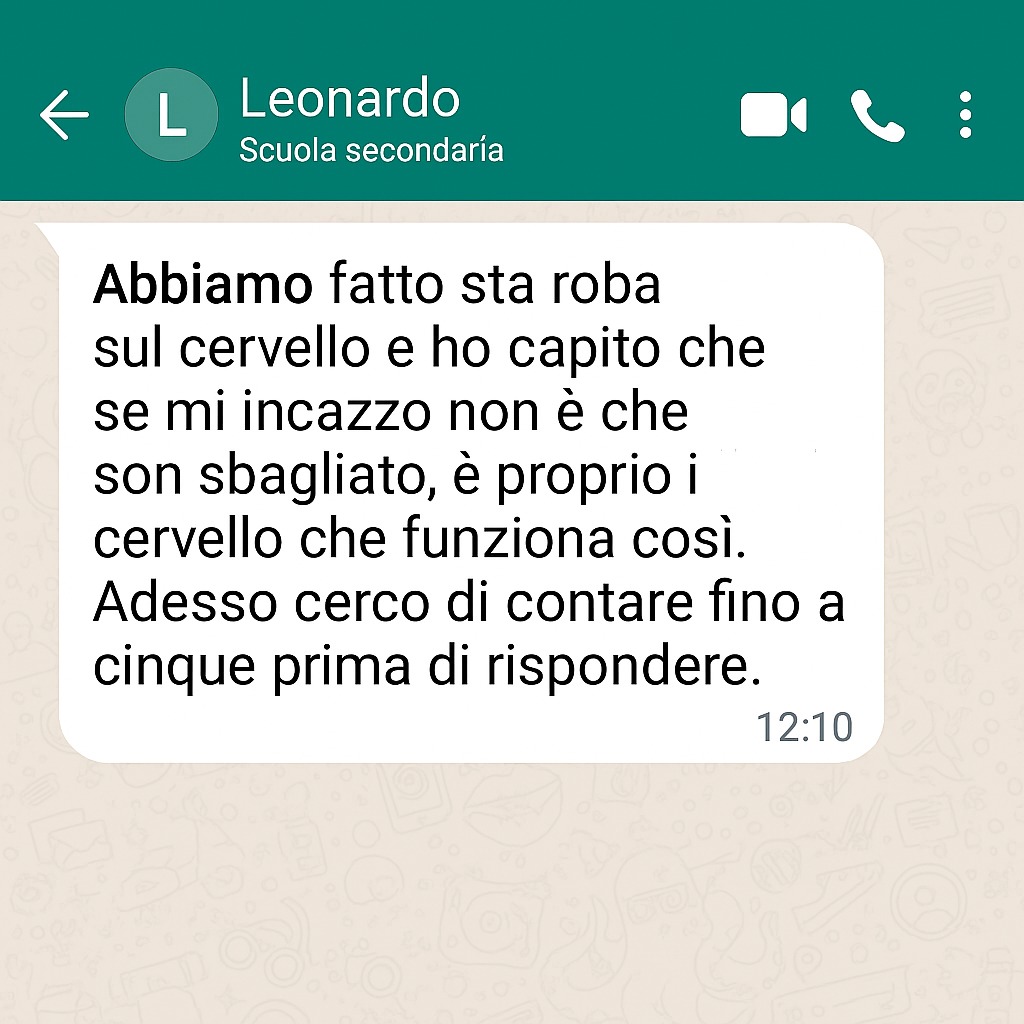The width and height of the screenshot is (1024, 1024).
Task: Click the message bubble's pointed tail corner
Action: [46, 232]
